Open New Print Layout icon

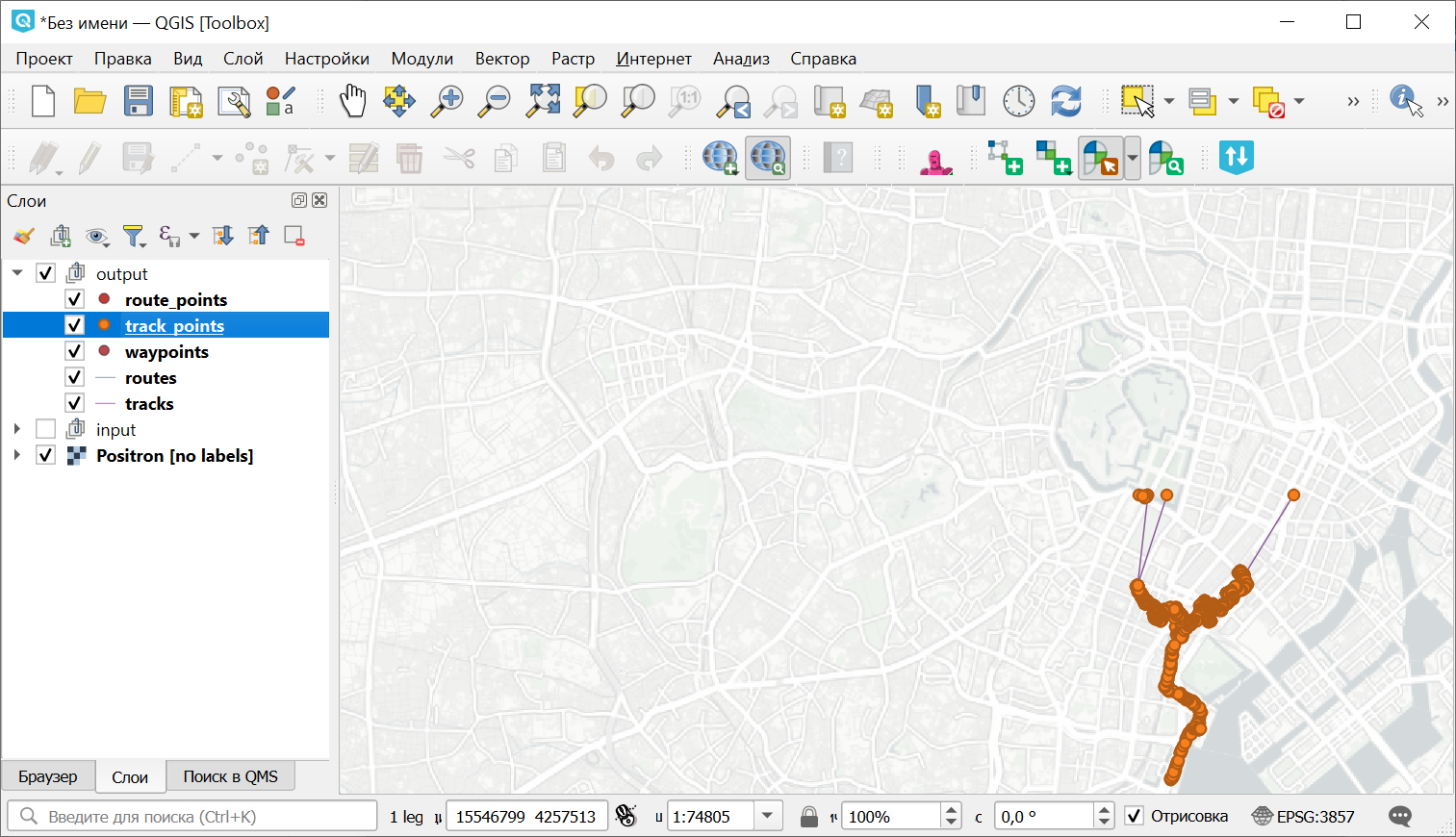(186, 101)
